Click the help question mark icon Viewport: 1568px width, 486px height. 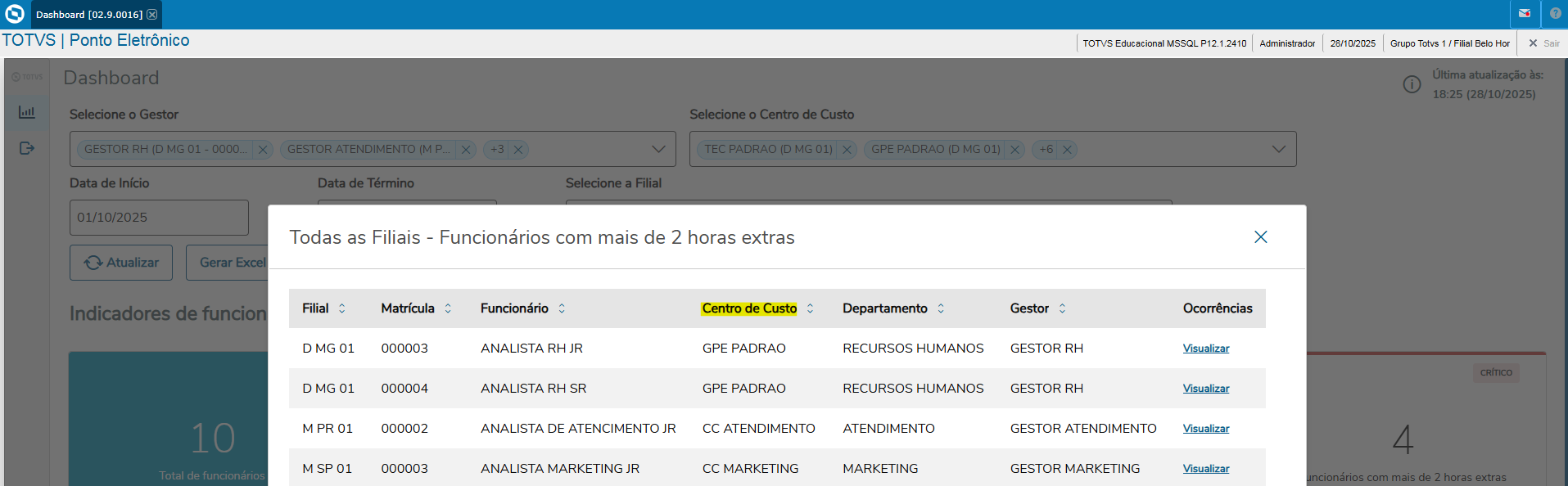[1555, 14]
